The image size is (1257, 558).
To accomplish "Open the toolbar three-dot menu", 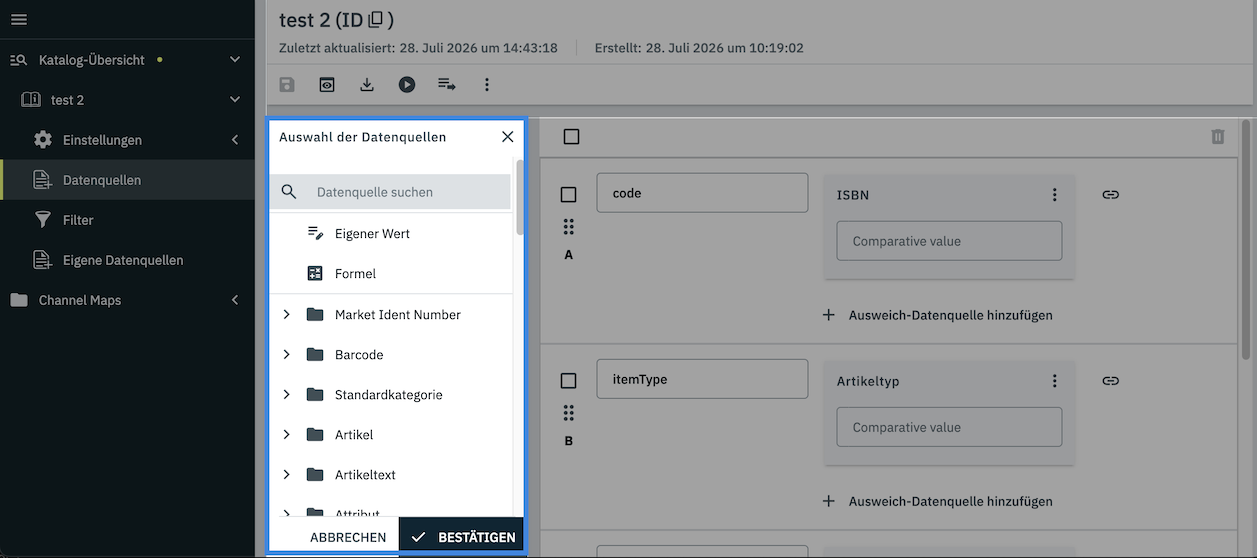I will [x=487, y=85].
